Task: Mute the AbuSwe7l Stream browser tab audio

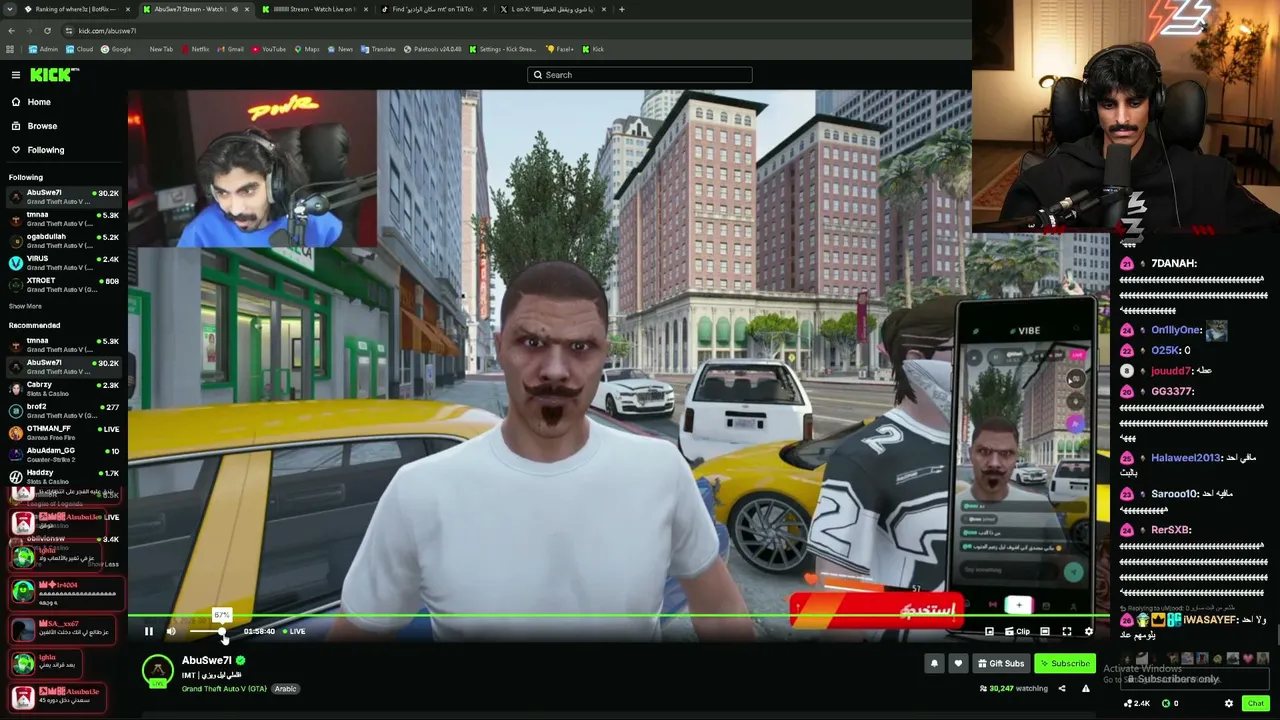Action: point(234,9)
